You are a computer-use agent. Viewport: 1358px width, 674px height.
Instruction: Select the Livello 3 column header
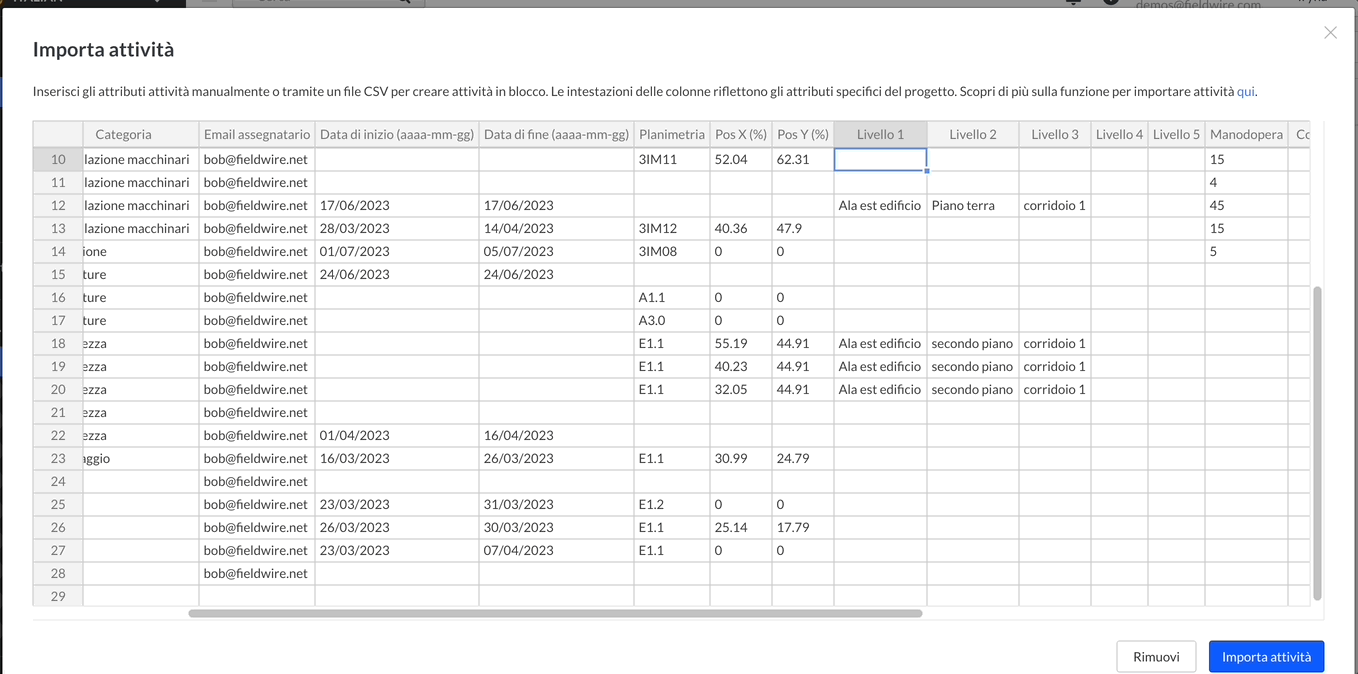point(1055,134)
